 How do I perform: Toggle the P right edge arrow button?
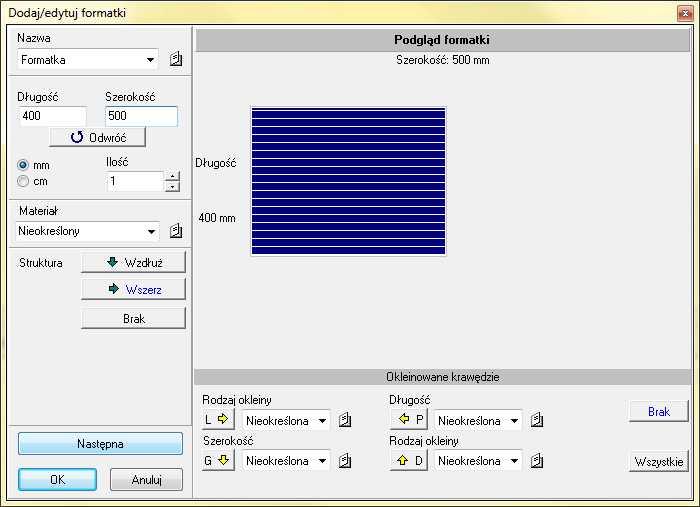(x=409, y=420)
